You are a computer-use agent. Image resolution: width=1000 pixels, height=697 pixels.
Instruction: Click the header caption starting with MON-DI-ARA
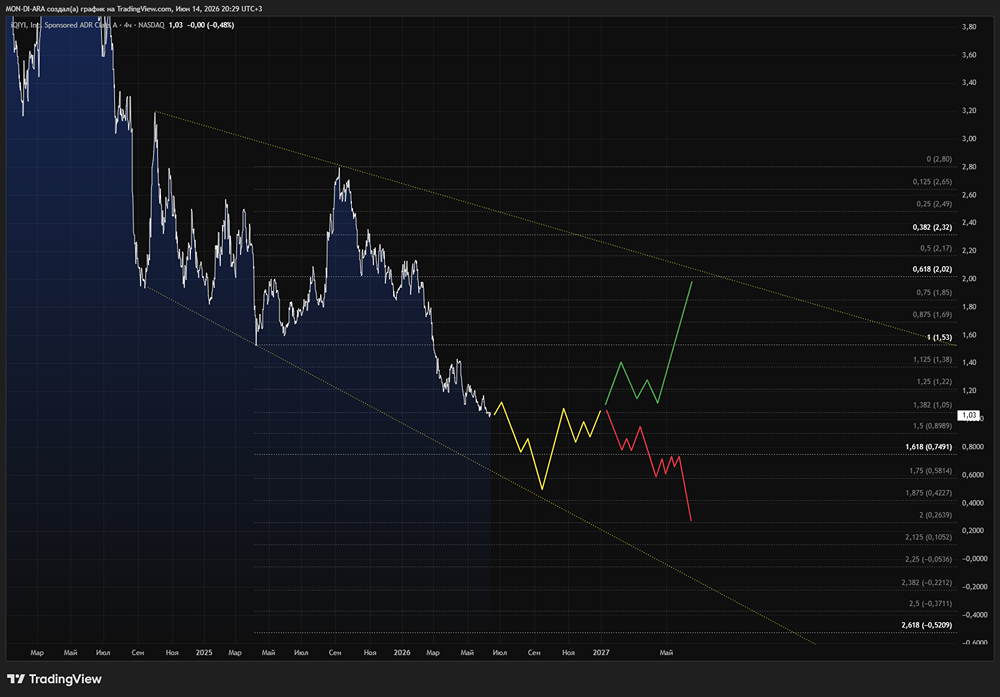pyautogui.click(x=134, y=8)
